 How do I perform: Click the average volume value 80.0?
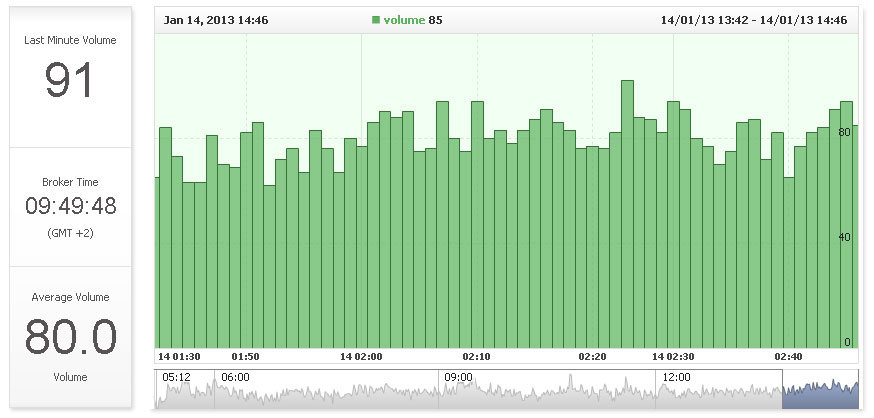pos(71,337)
